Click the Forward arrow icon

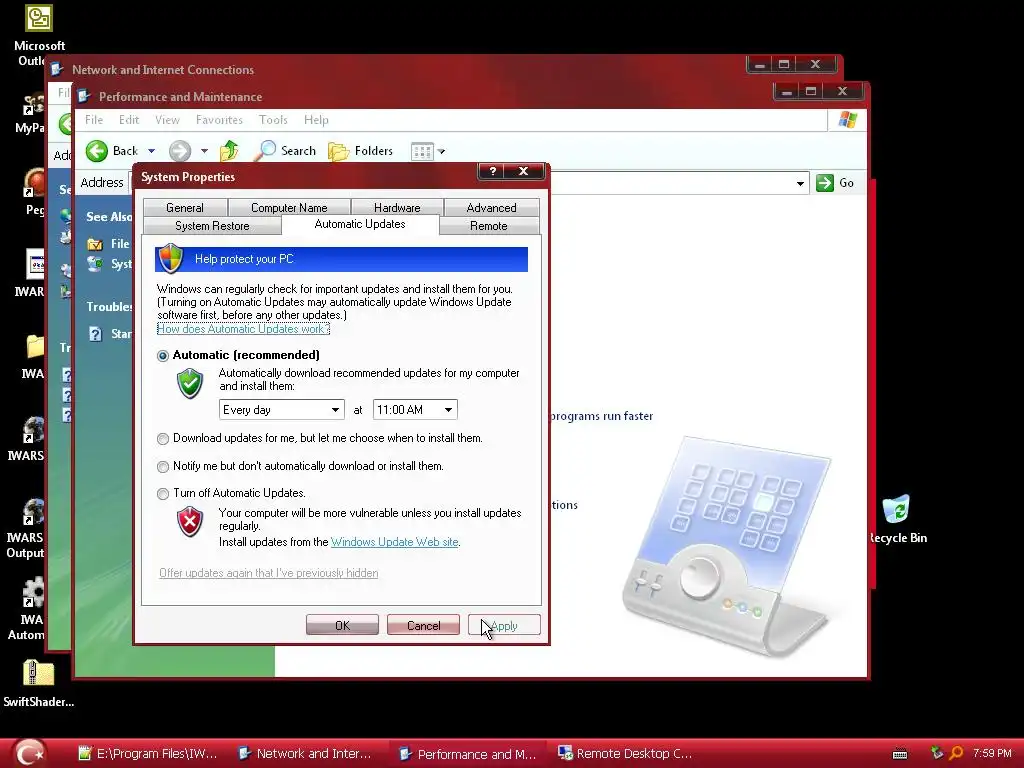coord(180,151)
